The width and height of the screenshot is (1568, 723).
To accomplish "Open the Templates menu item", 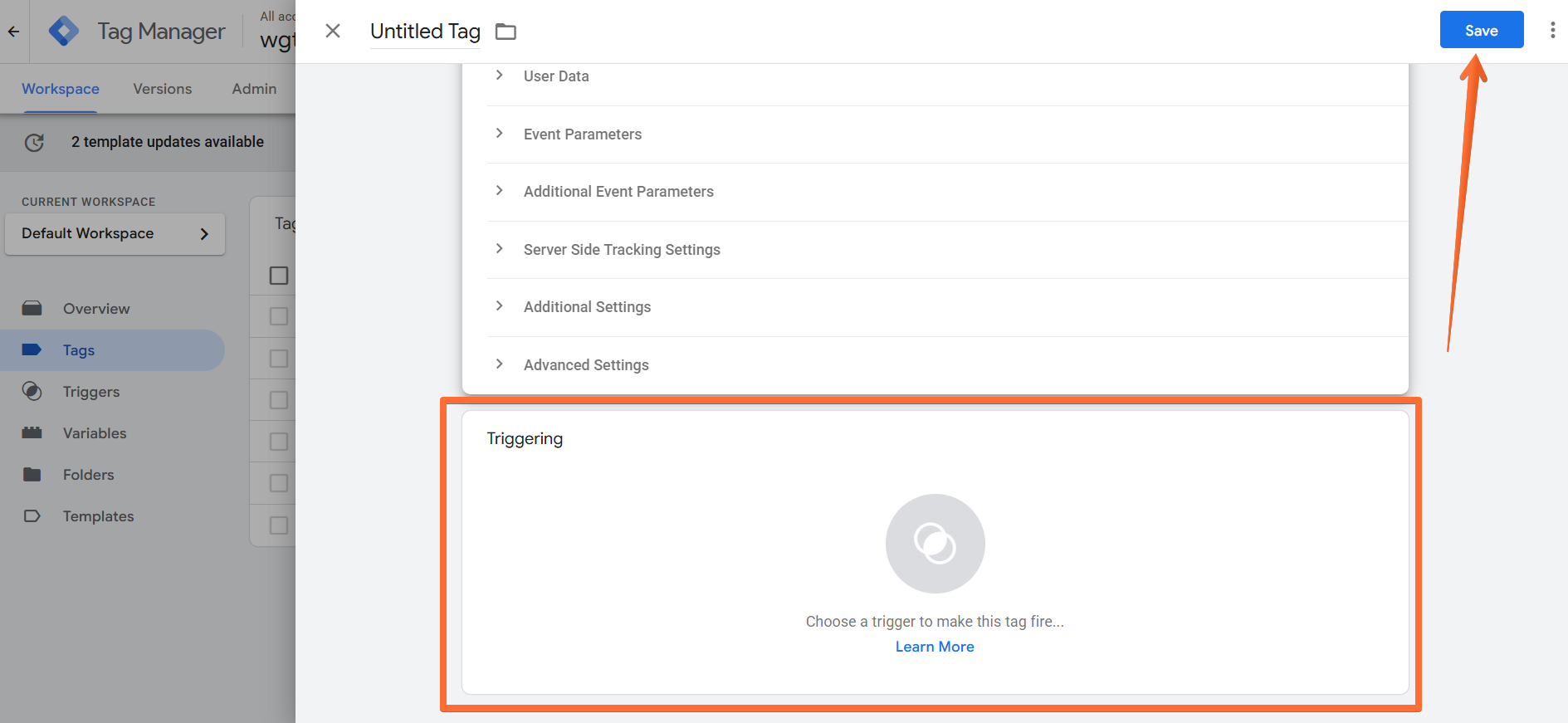I will (98, 516).
